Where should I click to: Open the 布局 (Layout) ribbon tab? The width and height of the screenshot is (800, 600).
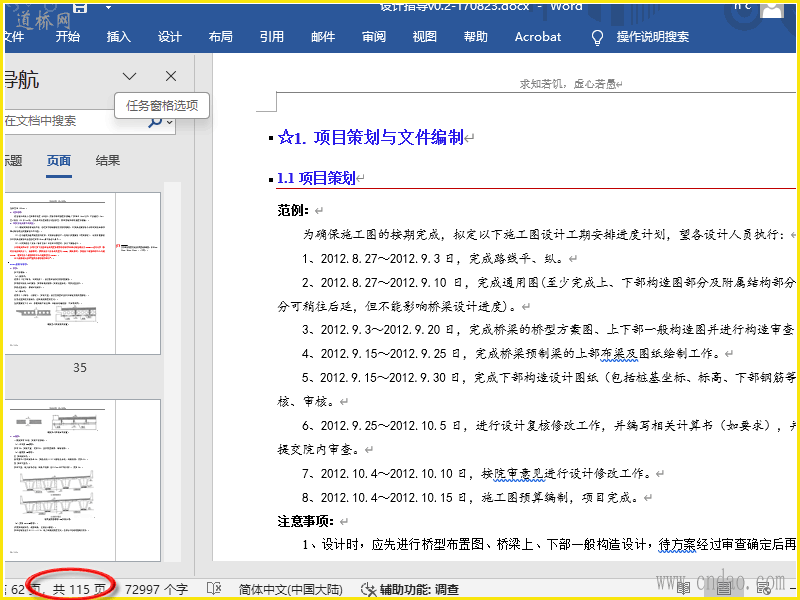pos(220,37)
